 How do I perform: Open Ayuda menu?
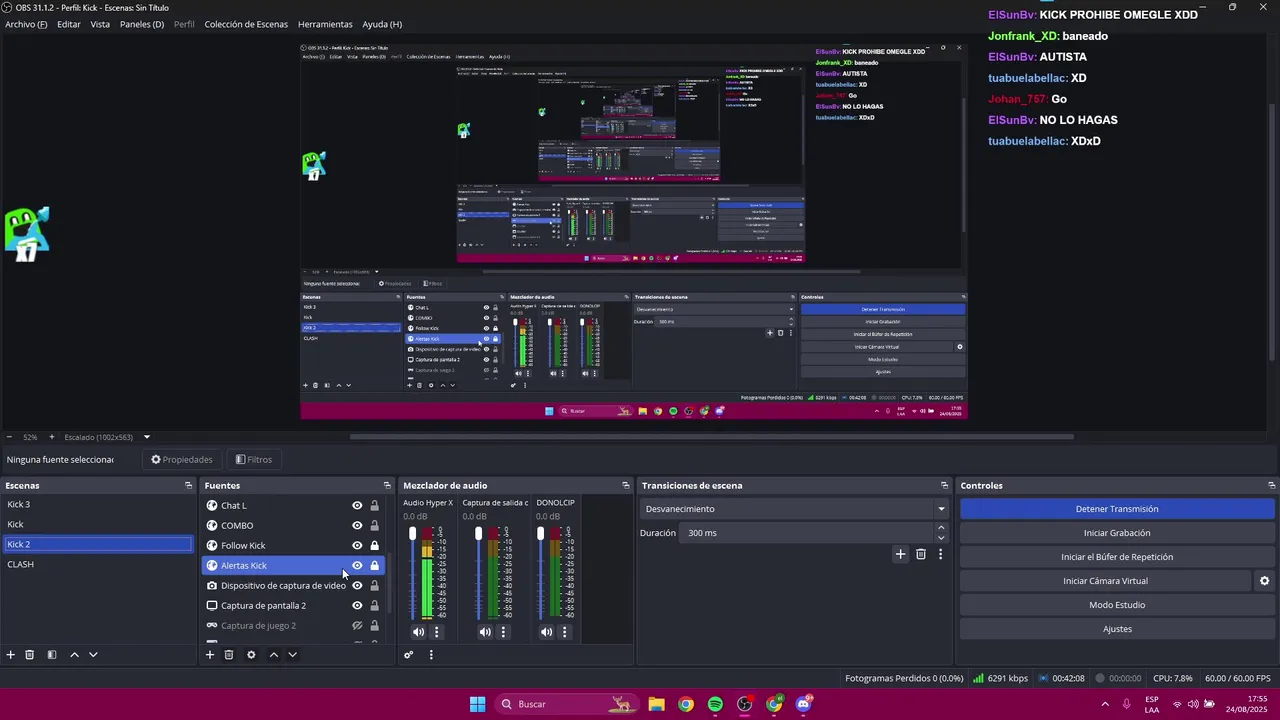[382, 24]
